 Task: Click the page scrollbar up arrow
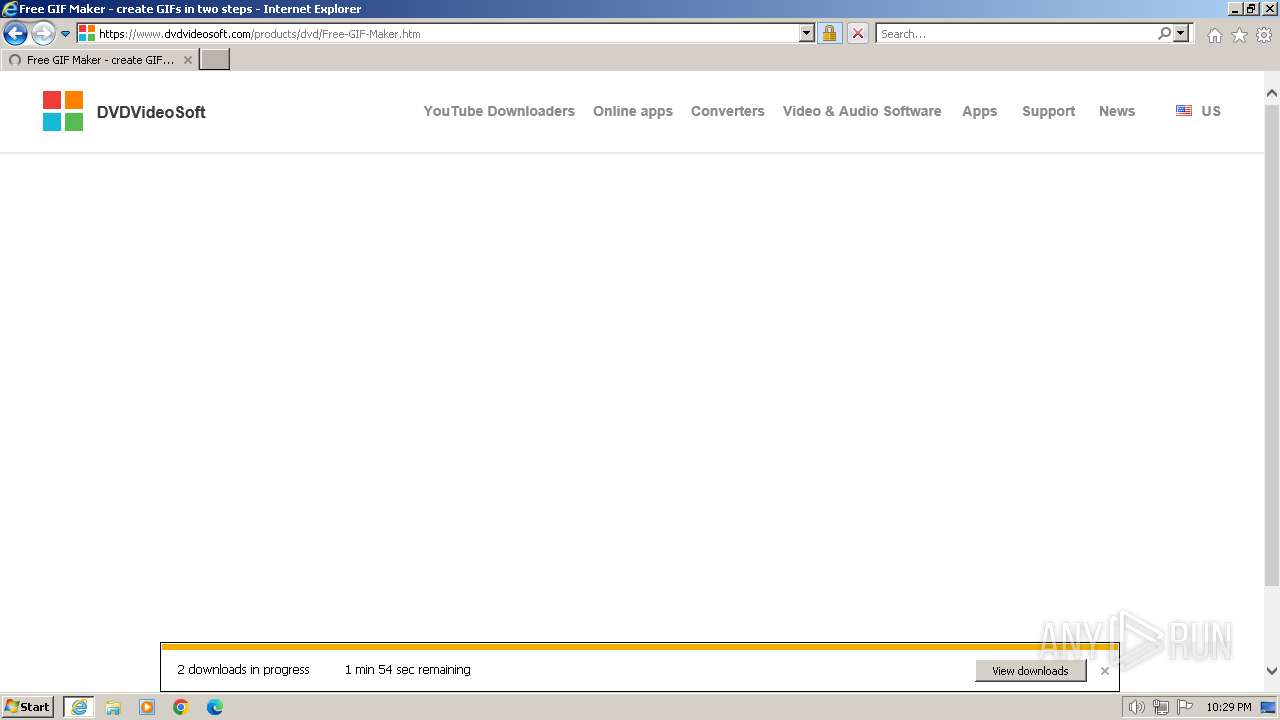[x=1272, y=94]
